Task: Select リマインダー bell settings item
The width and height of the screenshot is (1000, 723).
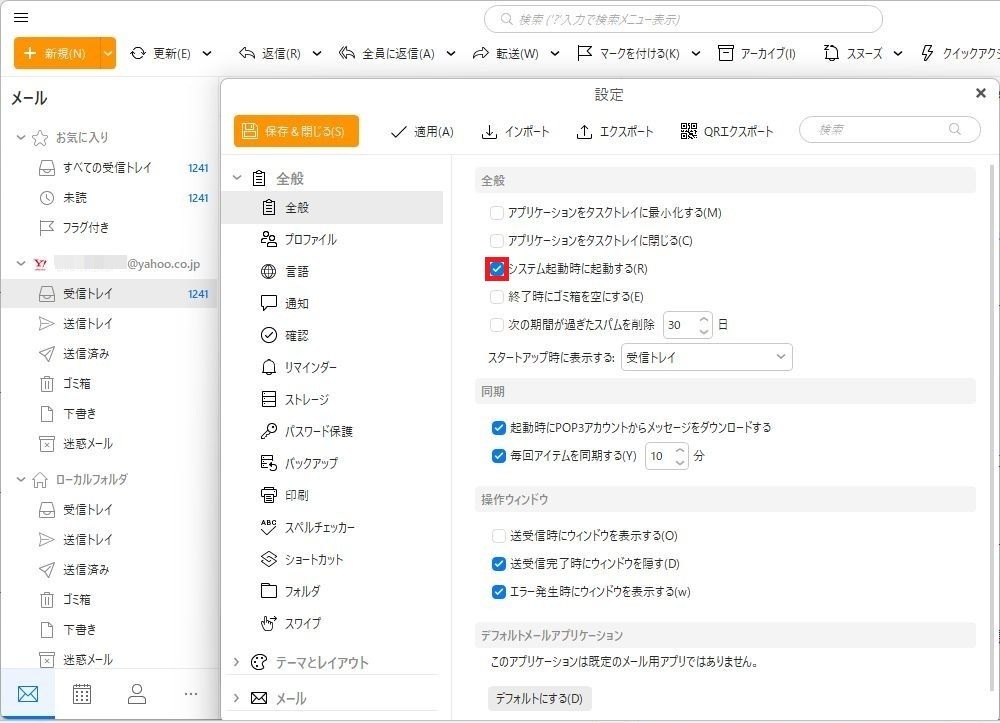Action: [268, 368]
